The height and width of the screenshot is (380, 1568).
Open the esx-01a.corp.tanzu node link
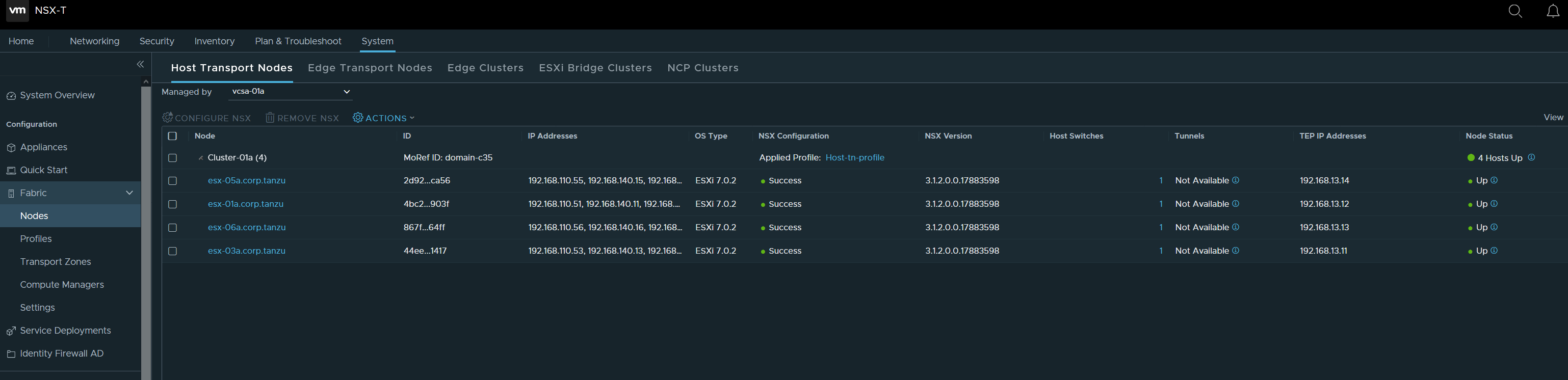click(245, 204)
